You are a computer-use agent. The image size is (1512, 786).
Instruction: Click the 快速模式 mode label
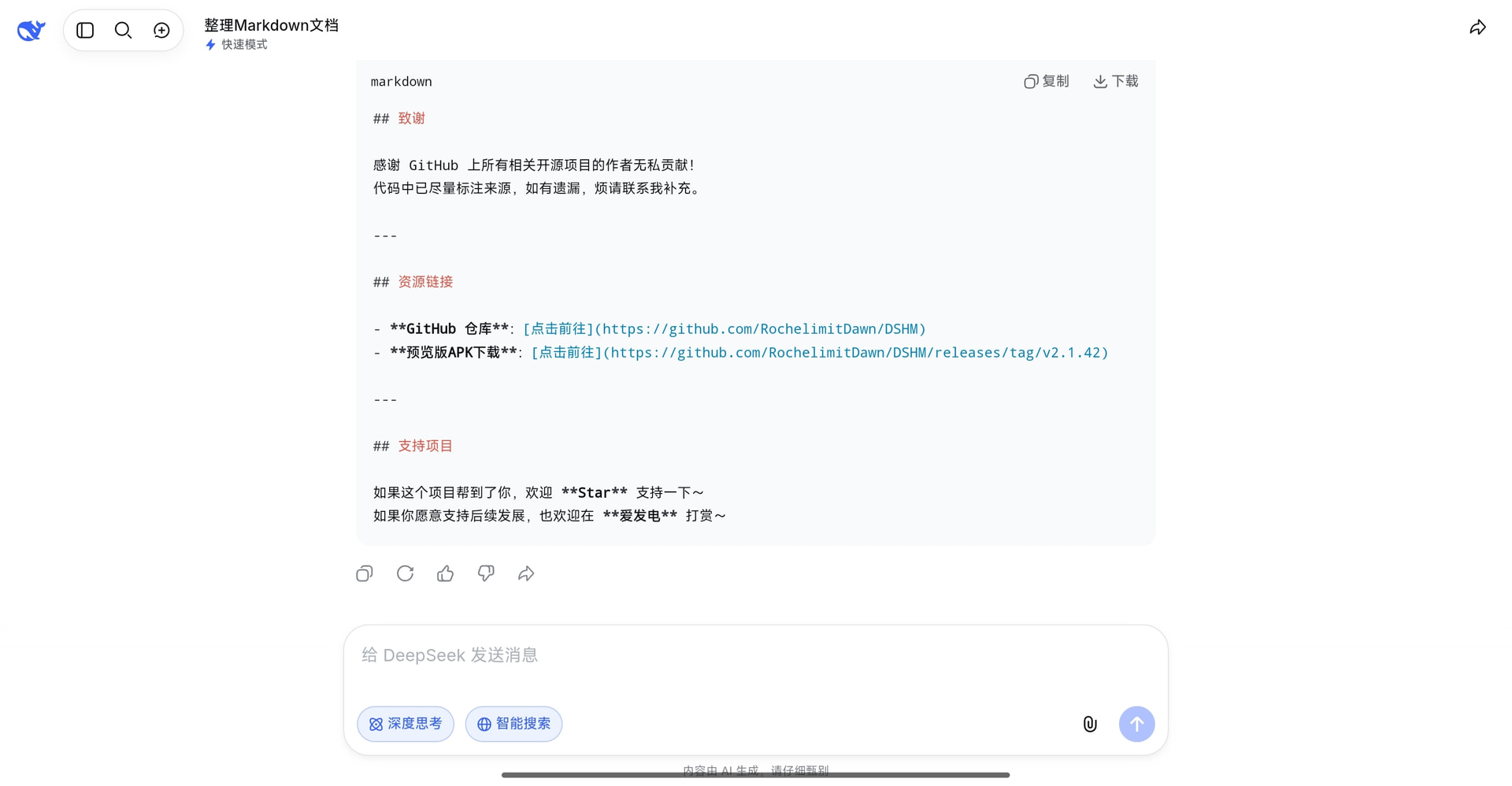[x=236, y=45]
